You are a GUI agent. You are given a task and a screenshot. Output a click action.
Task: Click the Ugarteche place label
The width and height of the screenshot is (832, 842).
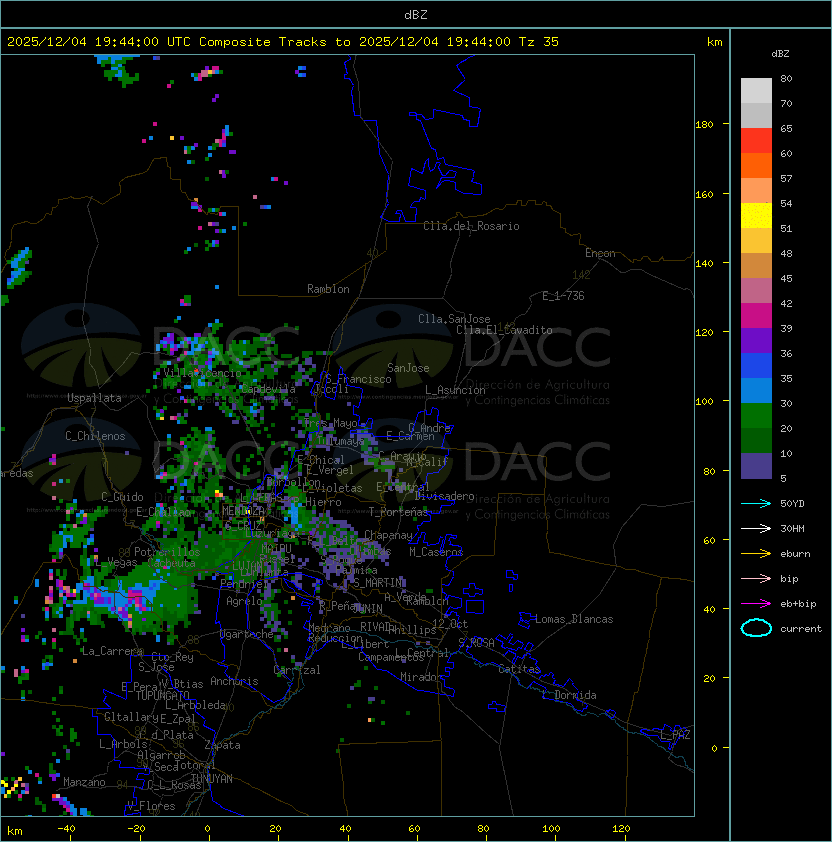[247, 634]
